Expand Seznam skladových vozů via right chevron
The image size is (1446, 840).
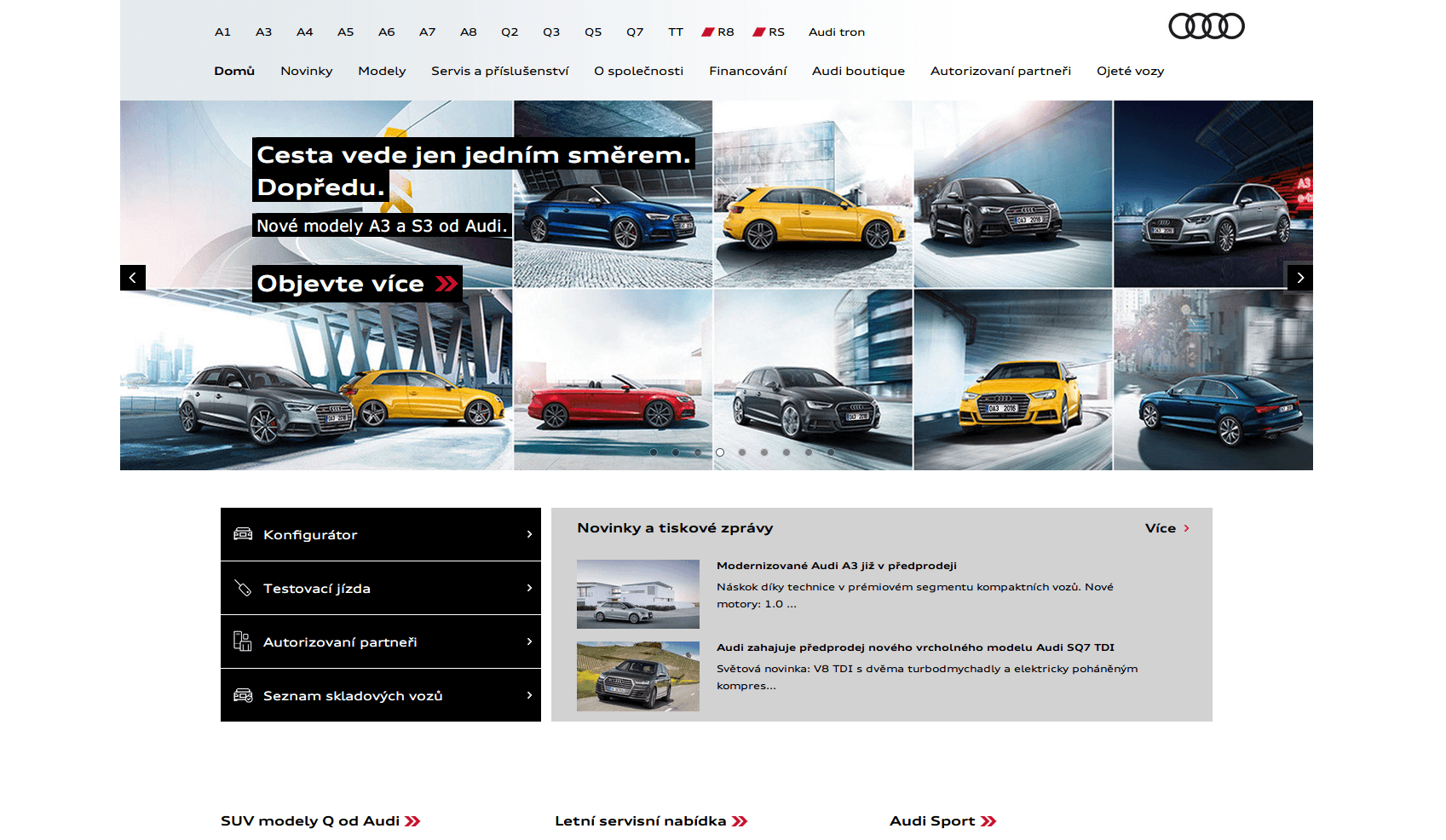(529, 695)
